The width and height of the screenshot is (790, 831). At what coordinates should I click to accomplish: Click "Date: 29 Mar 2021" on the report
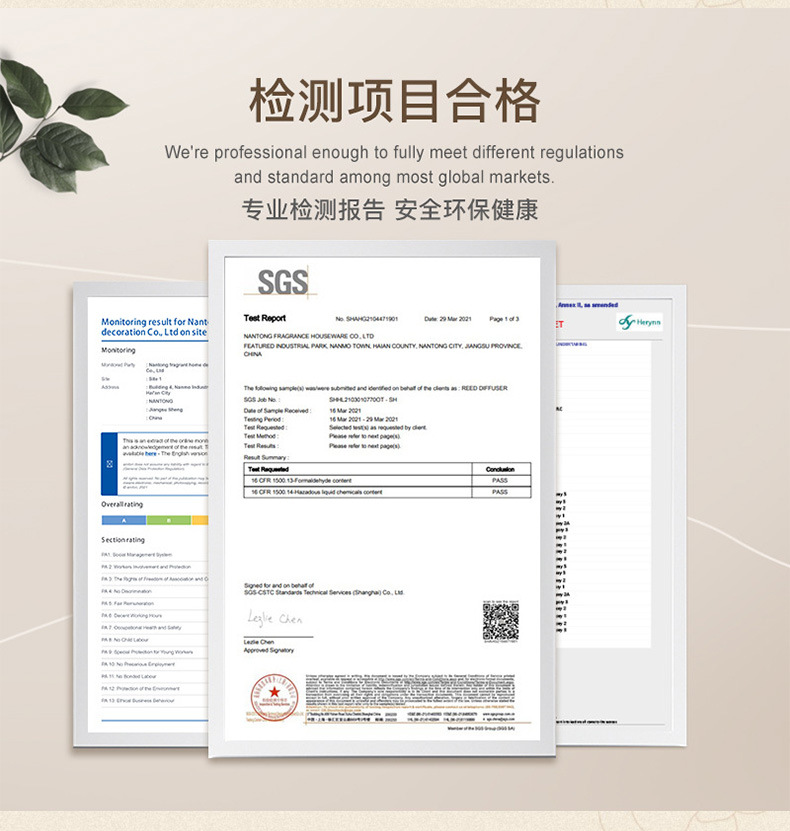(448, 319)
